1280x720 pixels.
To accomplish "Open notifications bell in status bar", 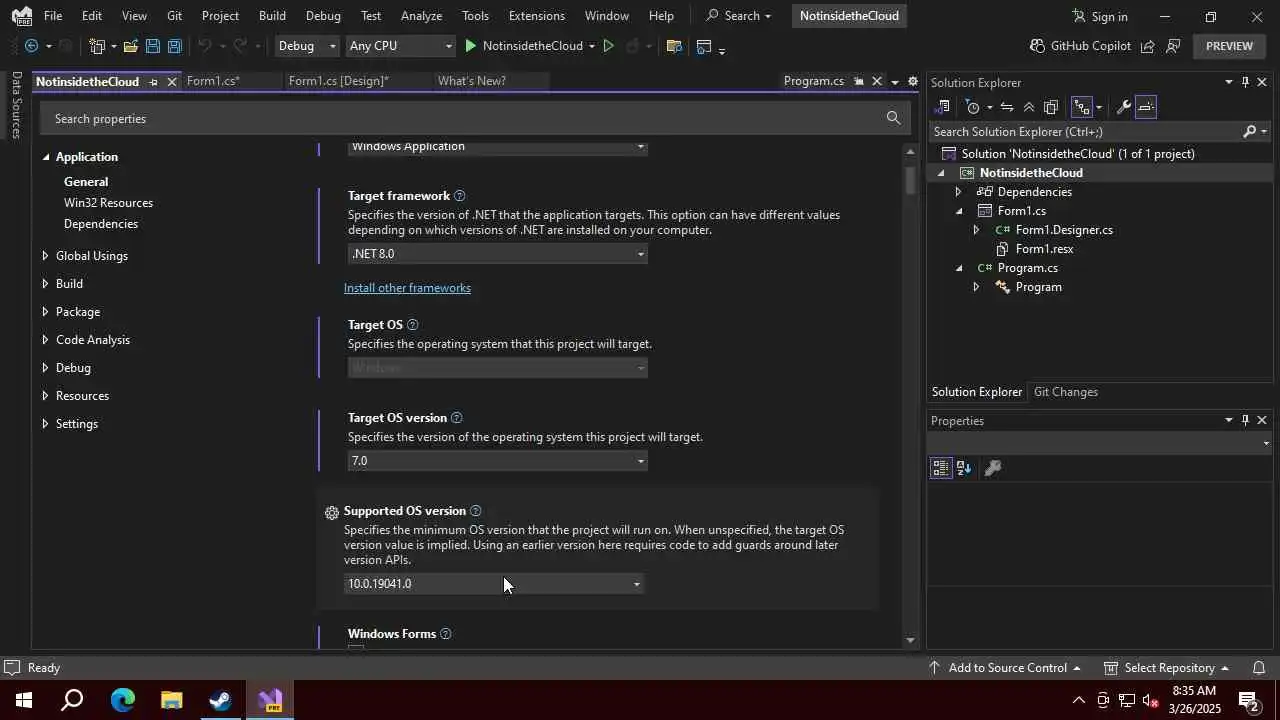I will 1259,668.
